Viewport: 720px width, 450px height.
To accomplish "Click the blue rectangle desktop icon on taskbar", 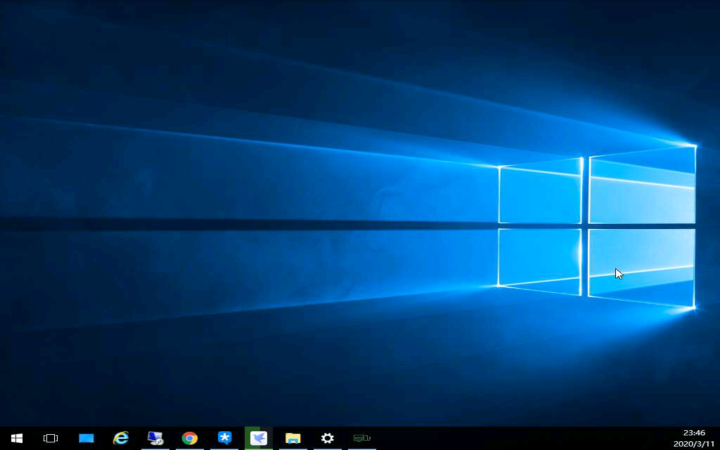I will 86,439.
